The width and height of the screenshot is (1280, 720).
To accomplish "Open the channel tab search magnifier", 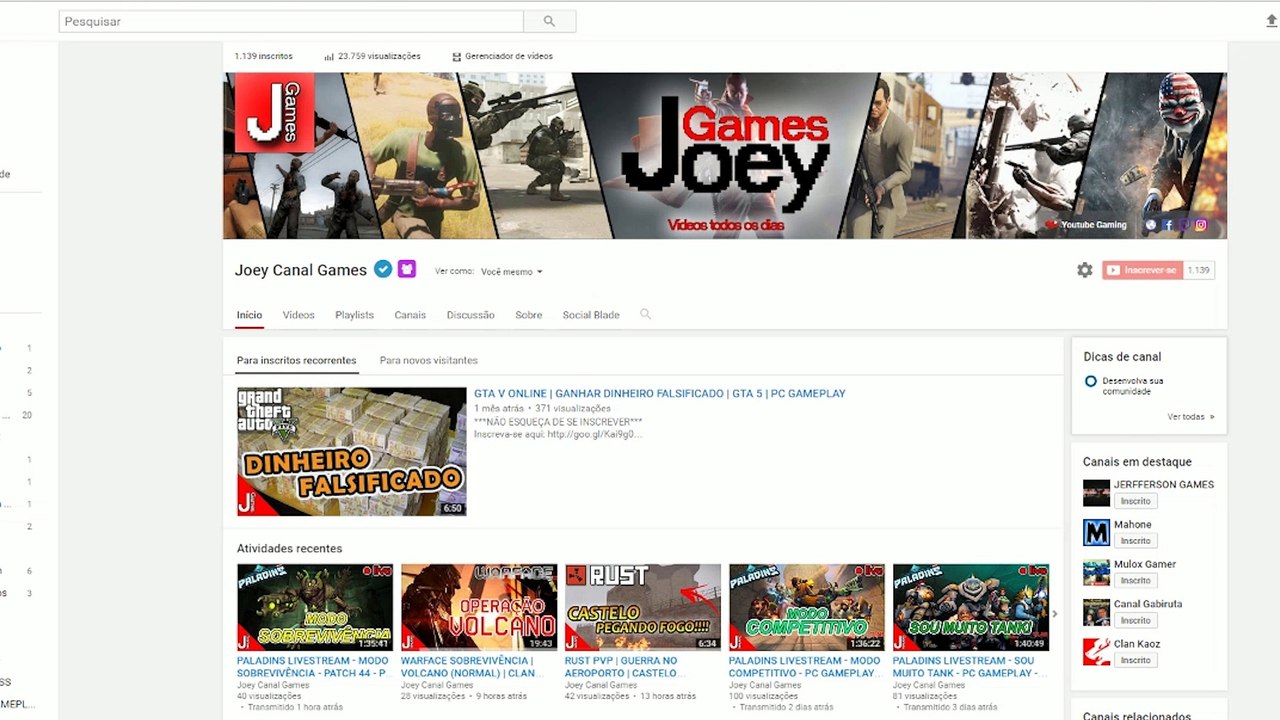I will (645, 314).
